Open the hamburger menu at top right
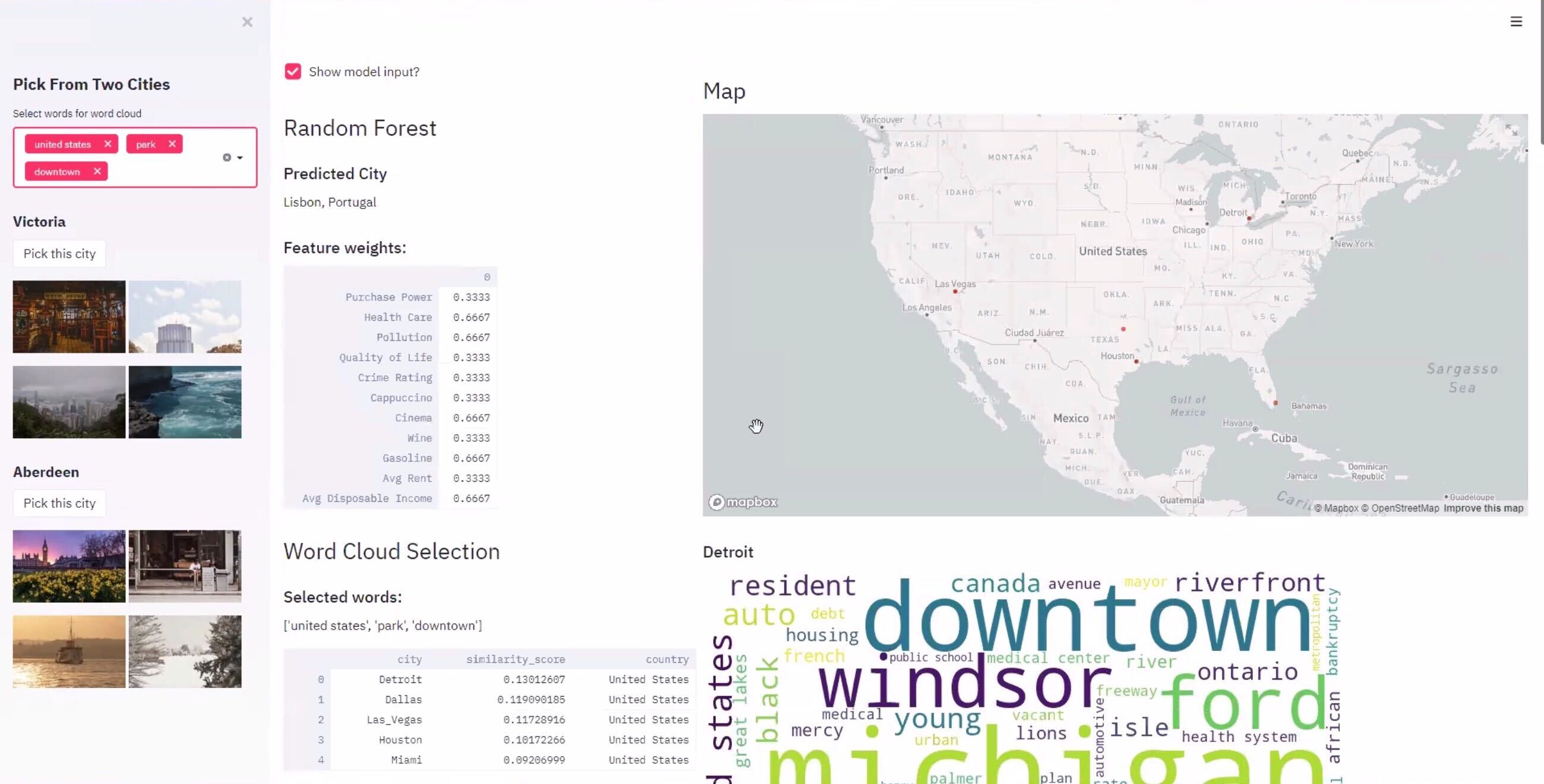Screen dimensions: 1544x784 coord(1516,21)
